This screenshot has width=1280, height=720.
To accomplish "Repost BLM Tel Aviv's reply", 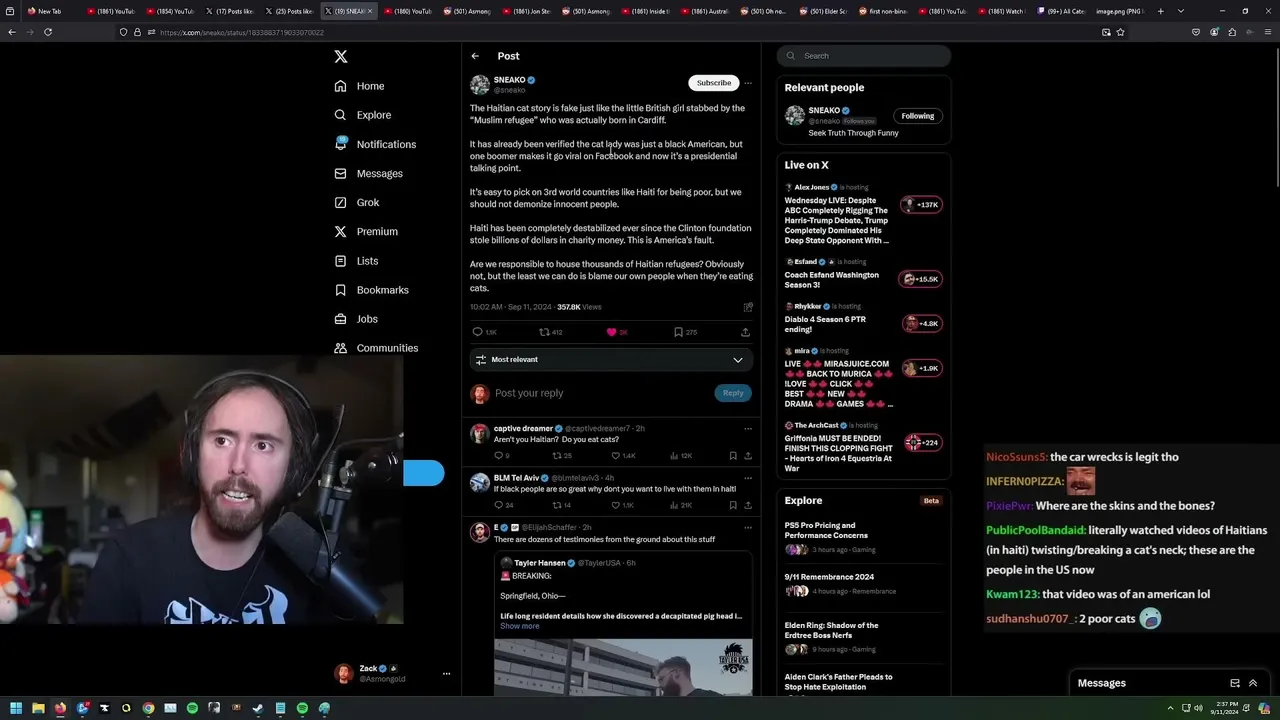I will pos(557,505).
